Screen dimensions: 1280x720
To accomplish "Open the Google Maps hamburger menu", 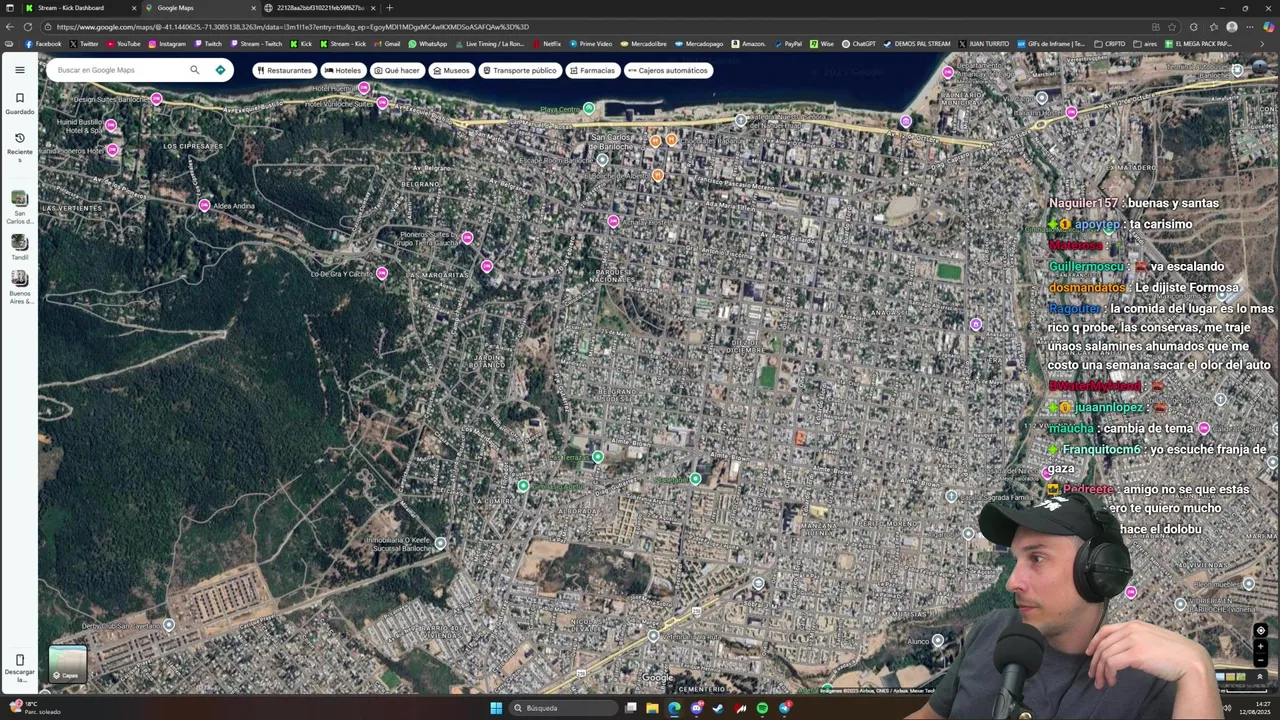I will point(19,70).
